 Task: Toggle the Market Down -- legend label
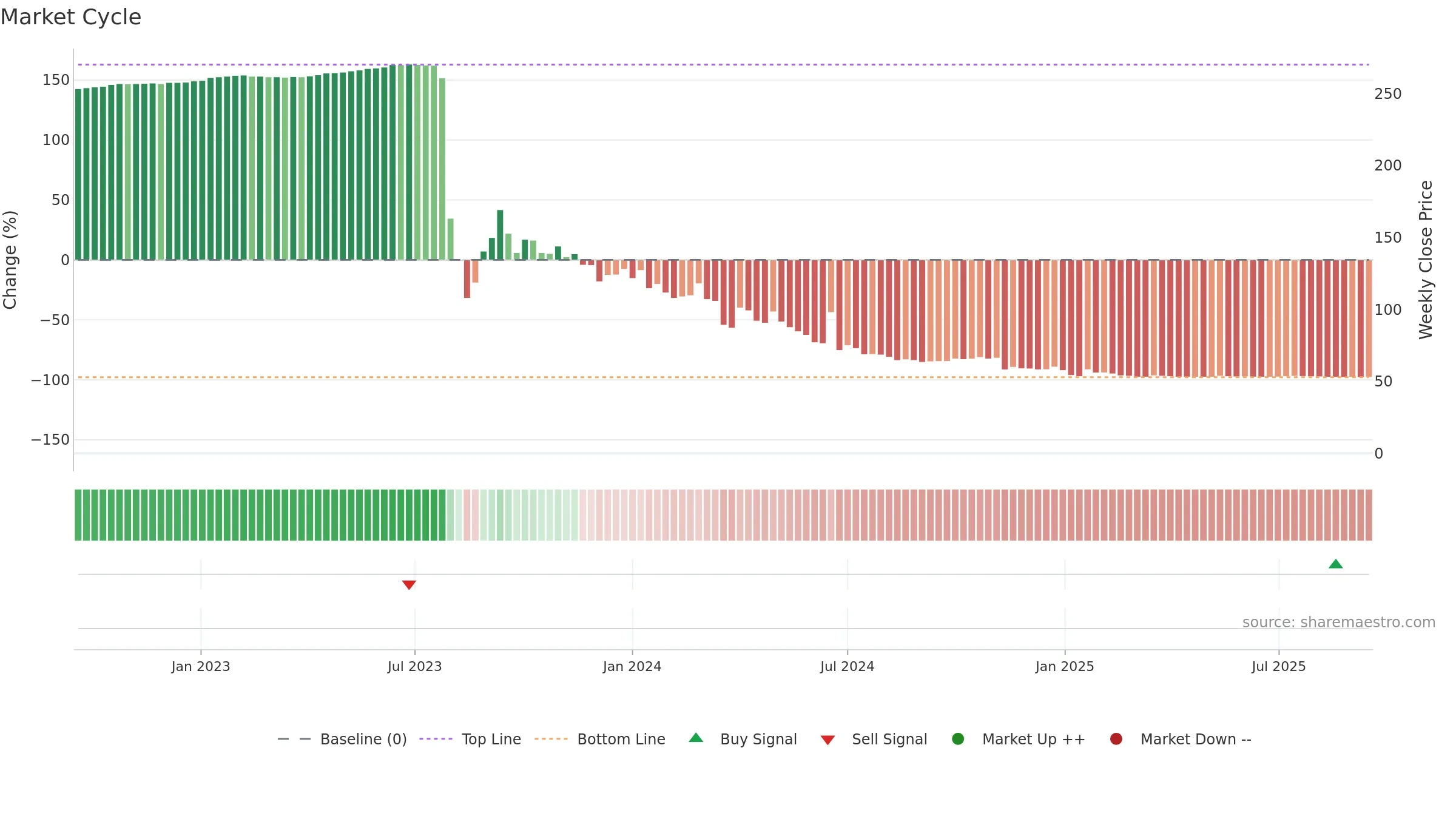point(1196,740)
